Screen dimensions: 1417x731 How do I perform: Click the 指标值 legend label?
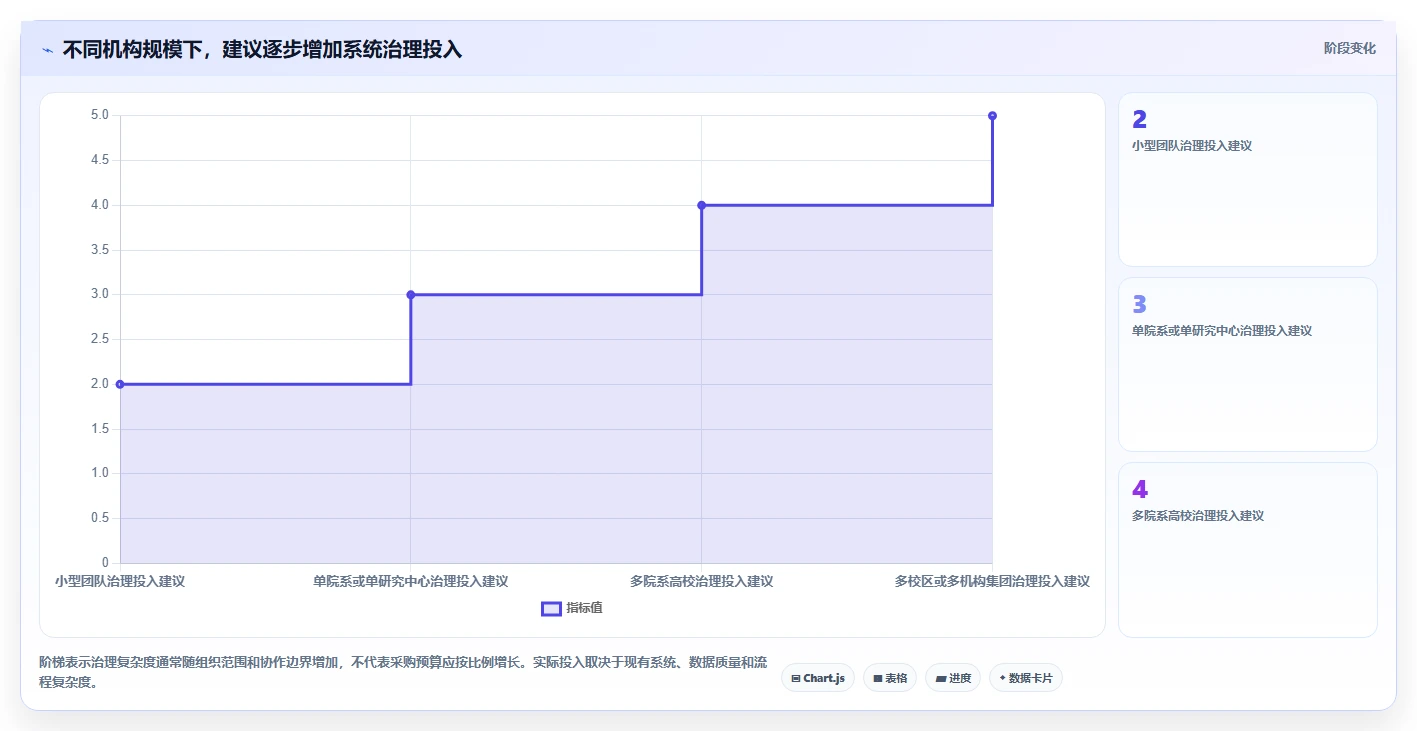(584, 608)
